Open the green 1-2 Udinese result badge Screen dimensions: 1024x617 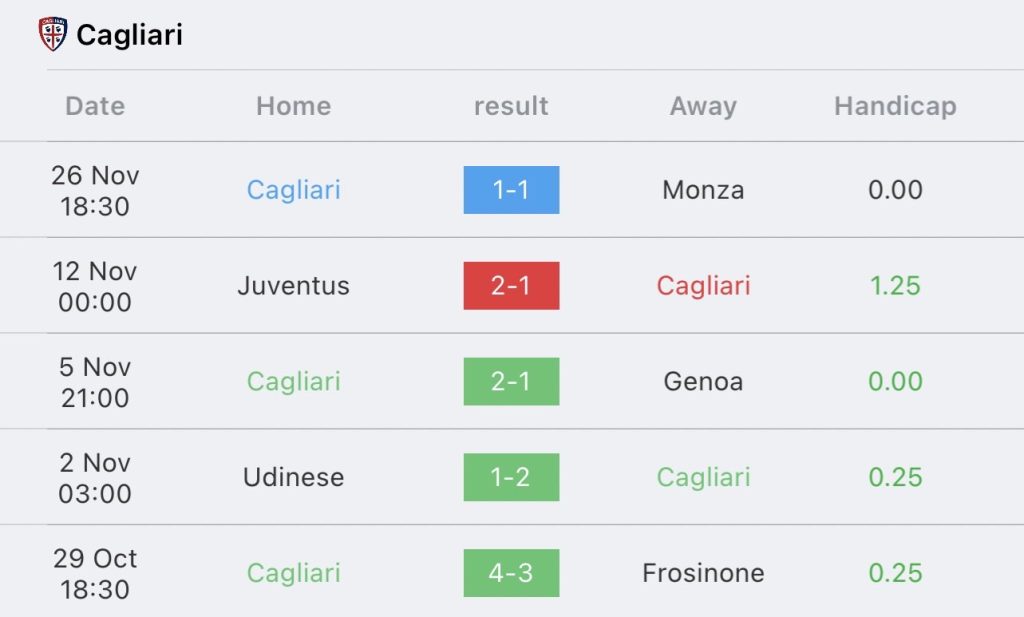coord(511,477)
